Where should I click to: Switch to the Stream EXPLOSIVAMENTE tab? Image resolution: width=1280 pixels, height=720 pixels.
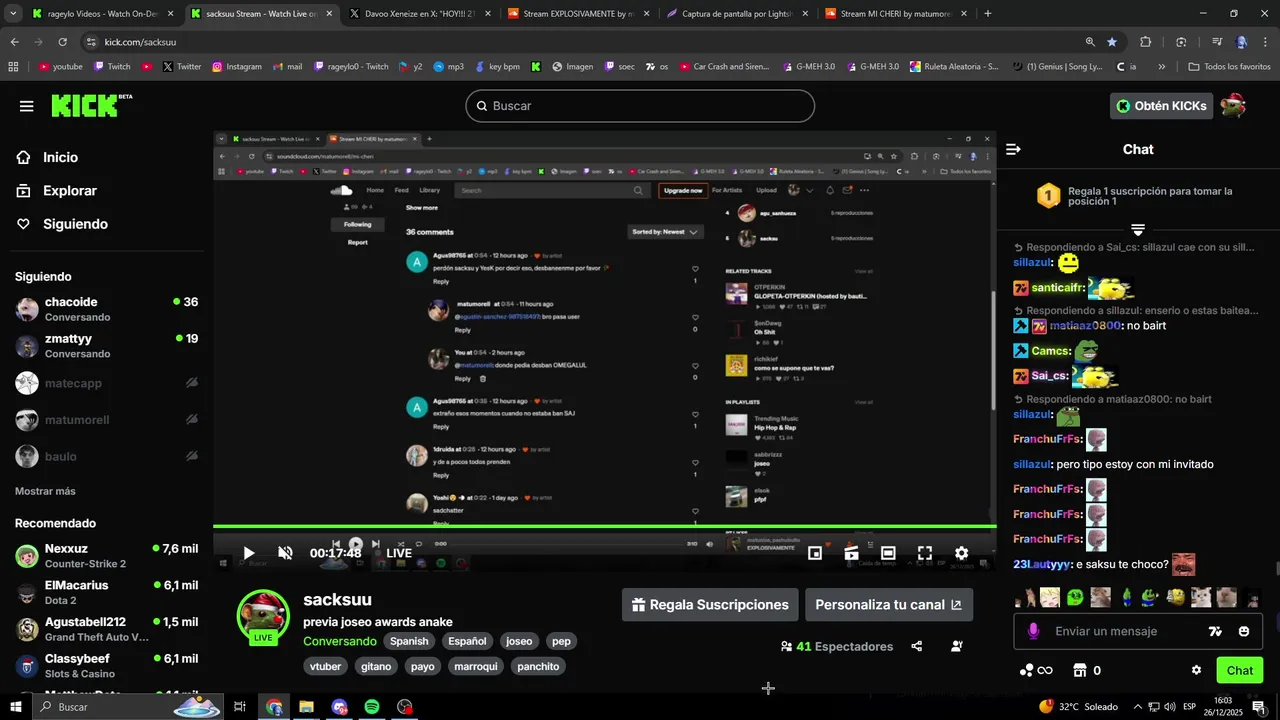point(577,14)
